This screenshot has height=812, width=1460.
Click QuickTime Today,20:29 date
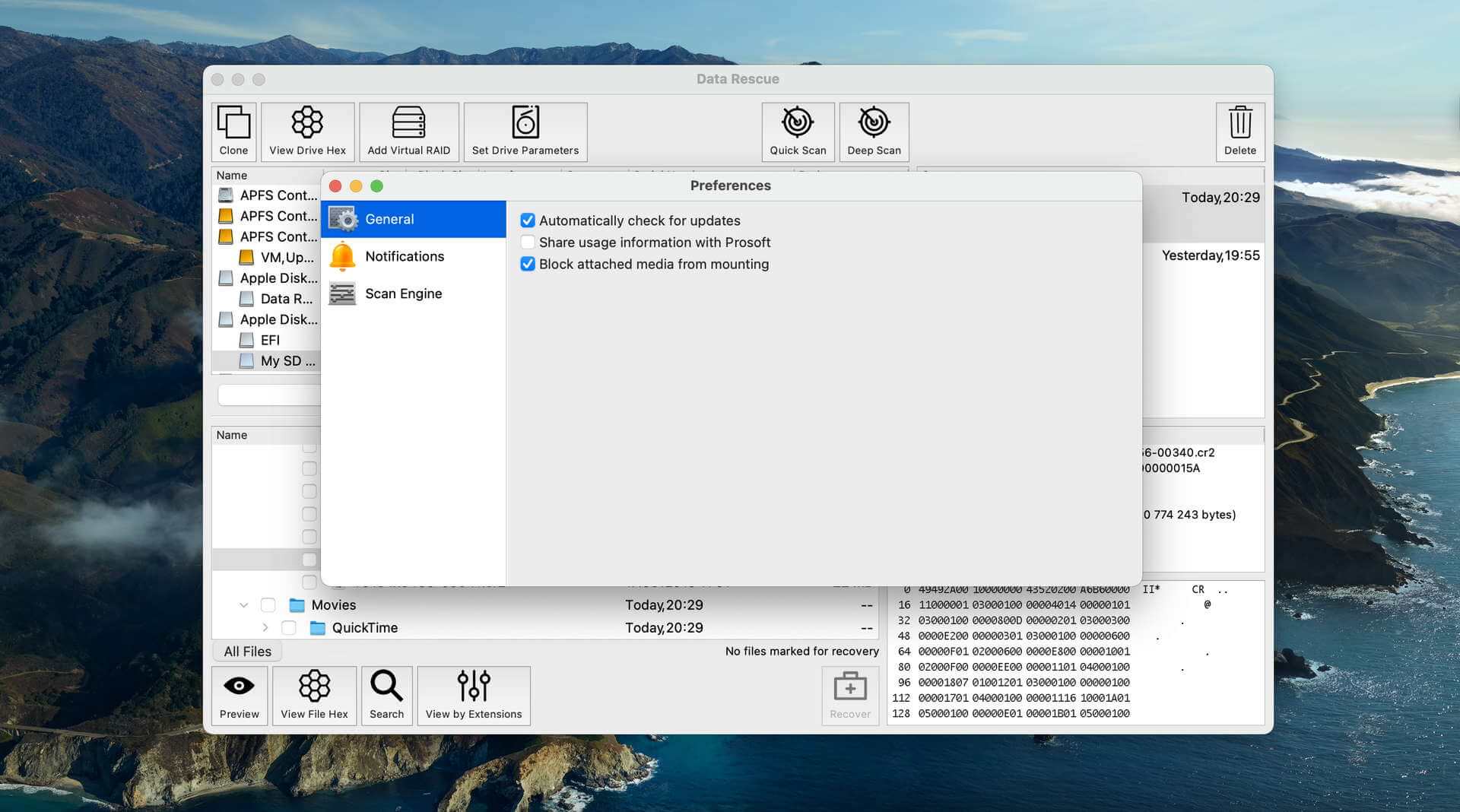(664, 628)
